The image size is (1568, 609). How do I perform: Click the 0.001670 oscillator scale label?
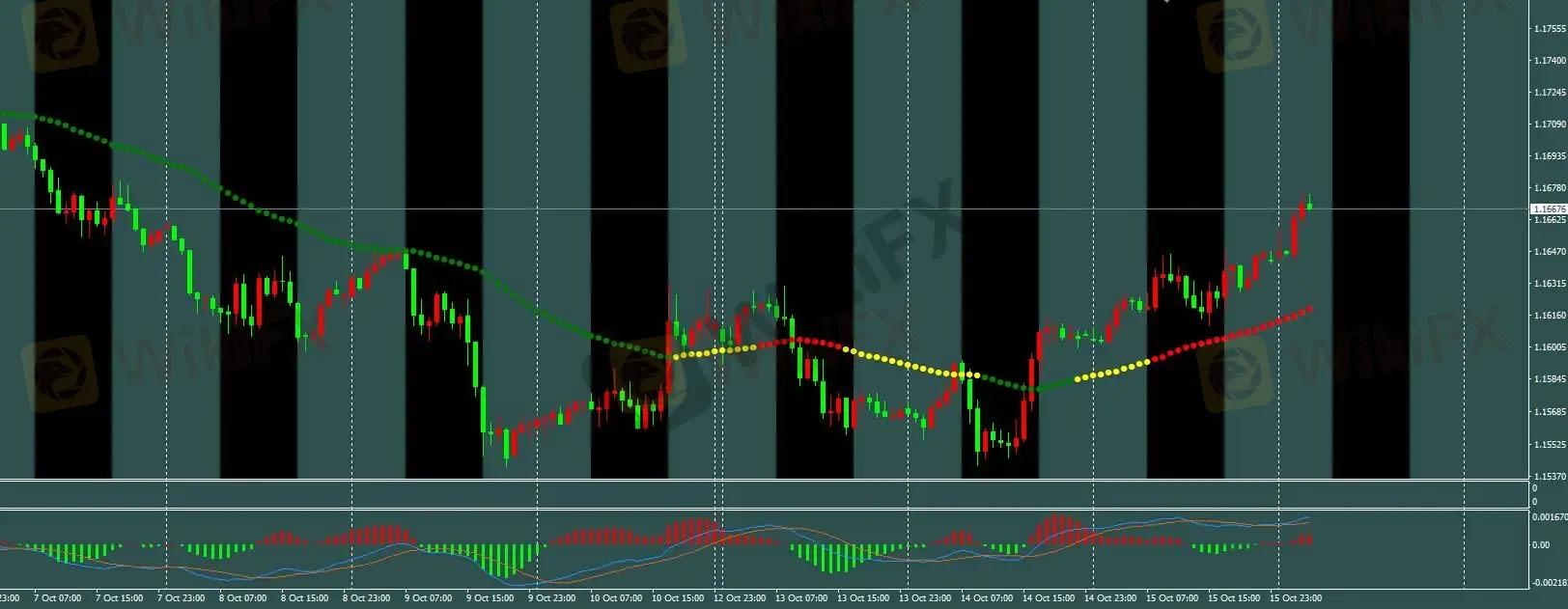pos(1551,517)
